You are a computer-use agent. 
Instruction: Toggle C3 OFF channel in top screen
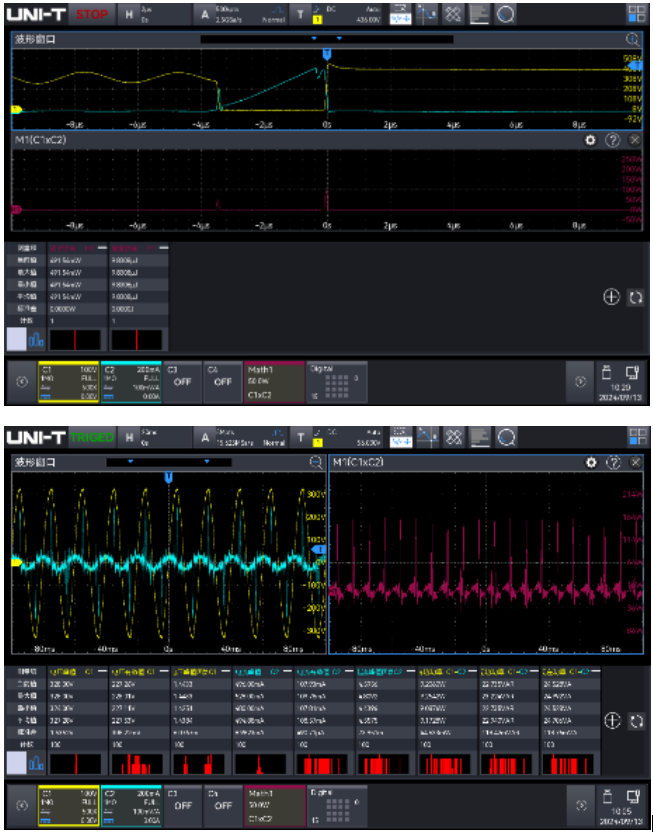(181, 380)
